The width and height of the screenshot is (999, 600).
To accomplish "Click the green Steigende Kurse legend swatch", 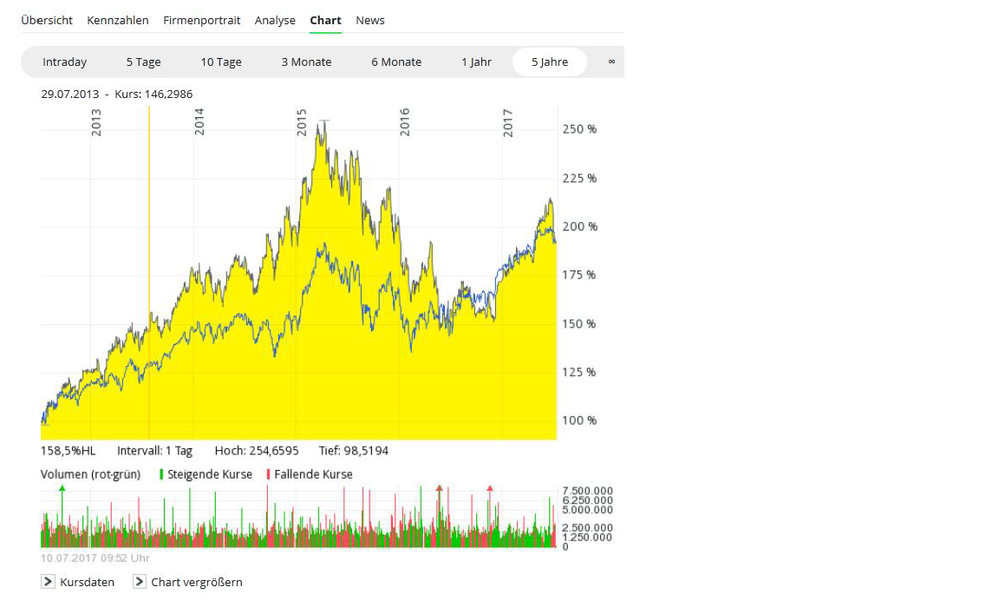I will pos(162,474).
